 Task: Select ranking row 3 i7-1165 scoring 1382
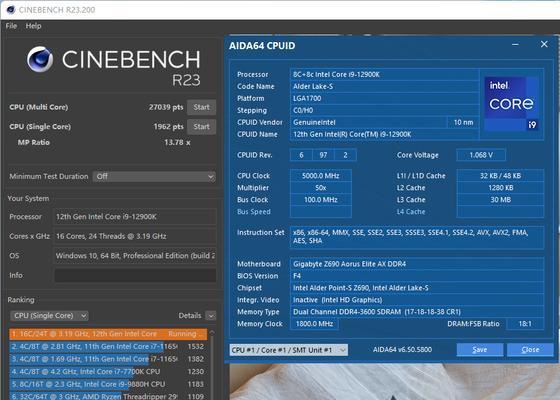pos(108,359)
